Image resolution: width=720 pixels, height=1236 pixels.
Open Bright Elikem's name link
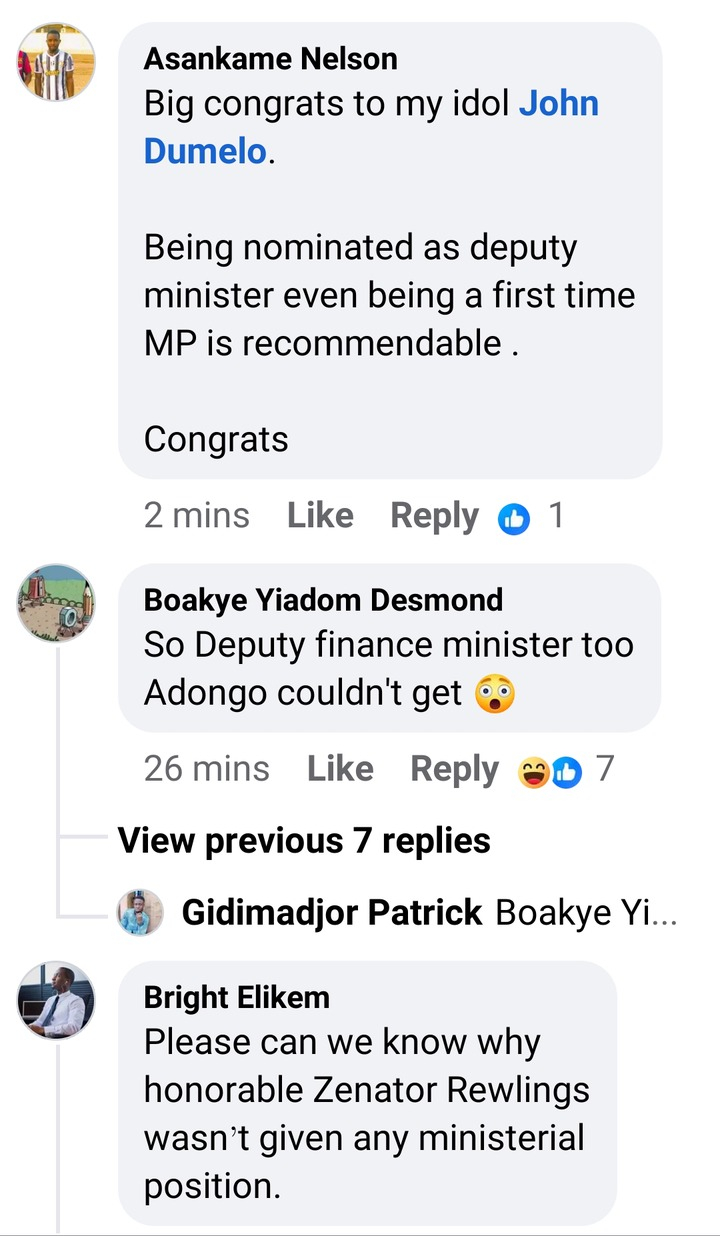[236, 997]
